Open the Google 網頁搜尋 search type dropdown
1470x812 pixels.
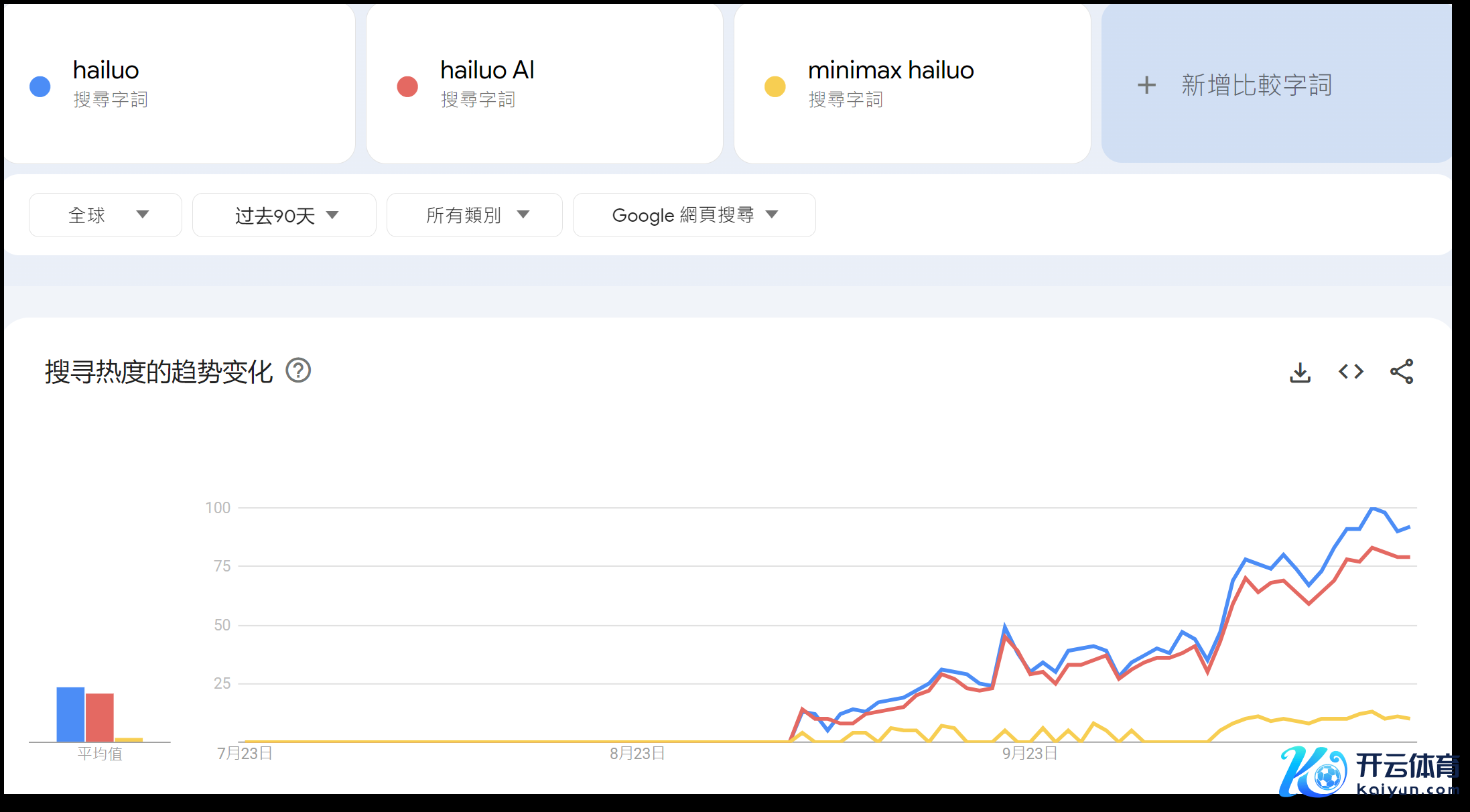[x=694, y=215]
